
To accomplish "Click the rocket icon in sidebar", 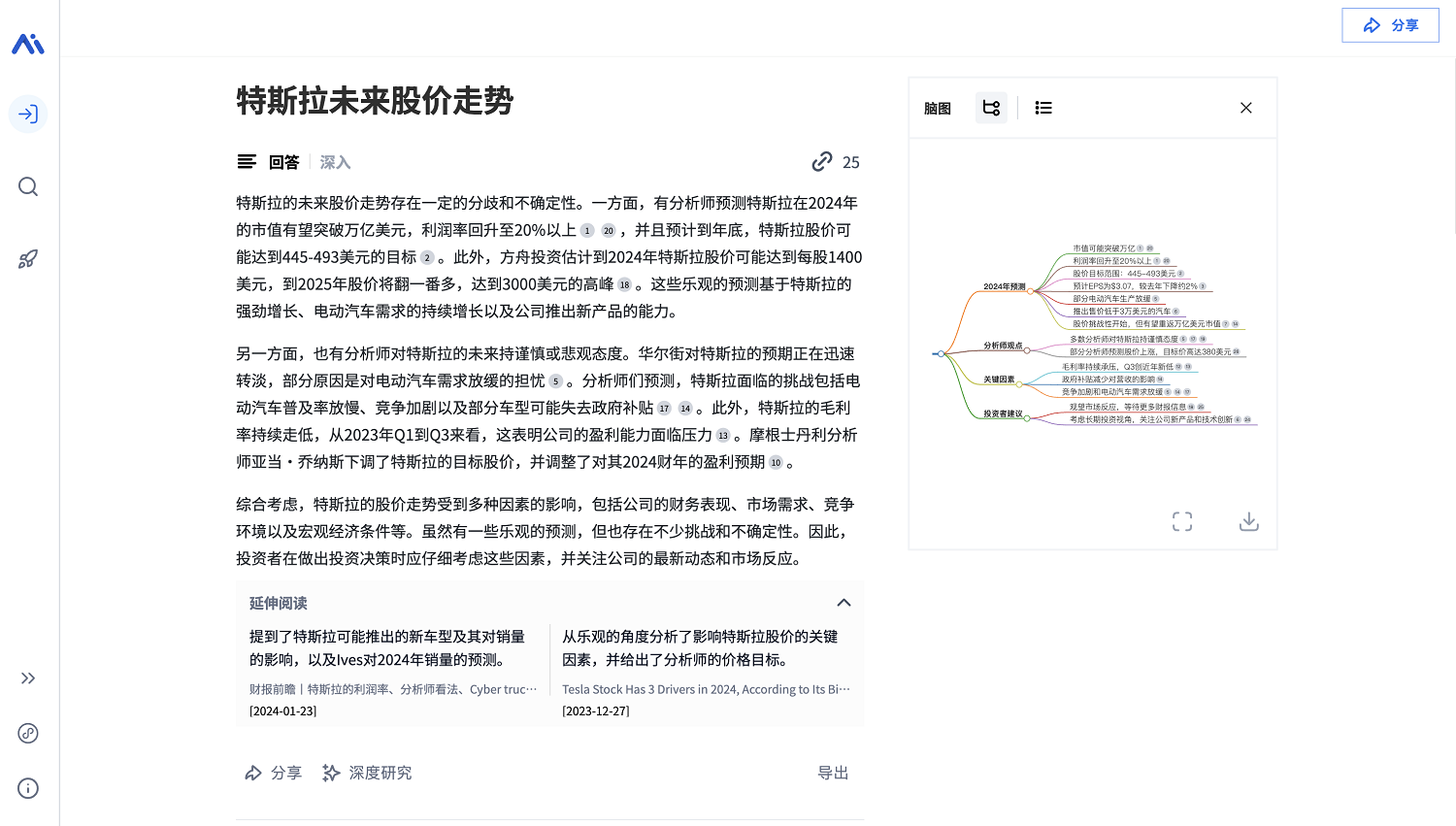I will (28, 259).
